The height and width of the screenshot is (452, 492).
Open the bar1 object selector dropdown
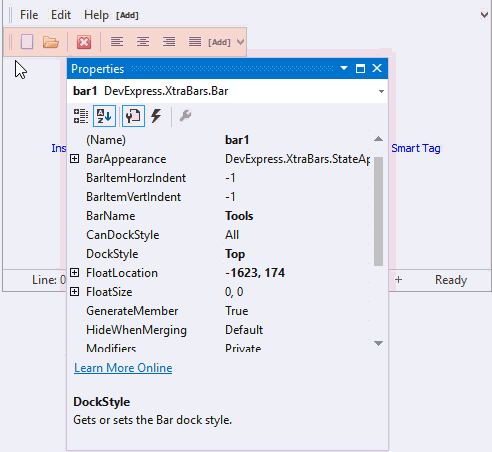point(381,91)
